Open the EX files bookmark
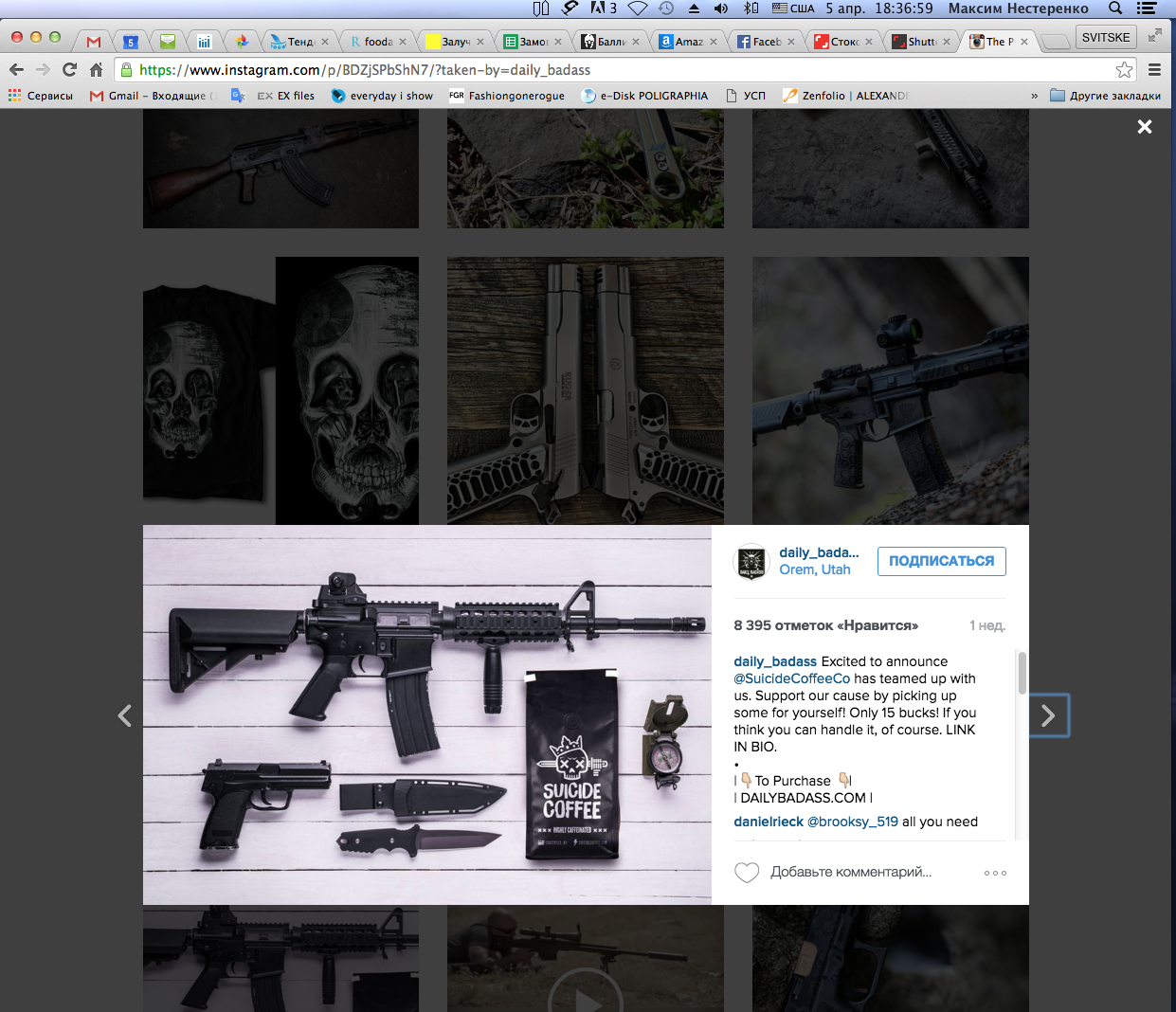Screen dimensions: 1176x1012 tap(286, 96)
